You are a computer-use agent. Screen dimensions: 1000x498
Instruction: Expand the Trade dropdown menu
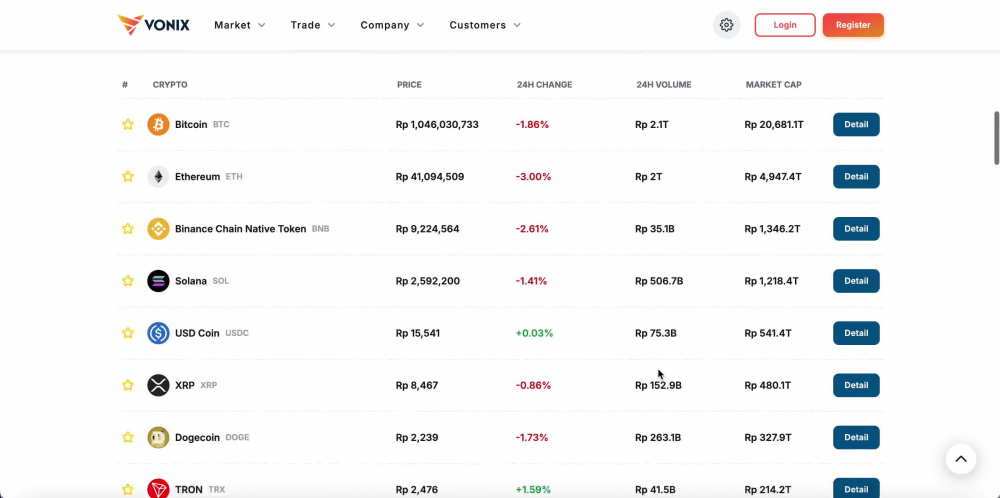pyautogui.click(x=312, y=25)
